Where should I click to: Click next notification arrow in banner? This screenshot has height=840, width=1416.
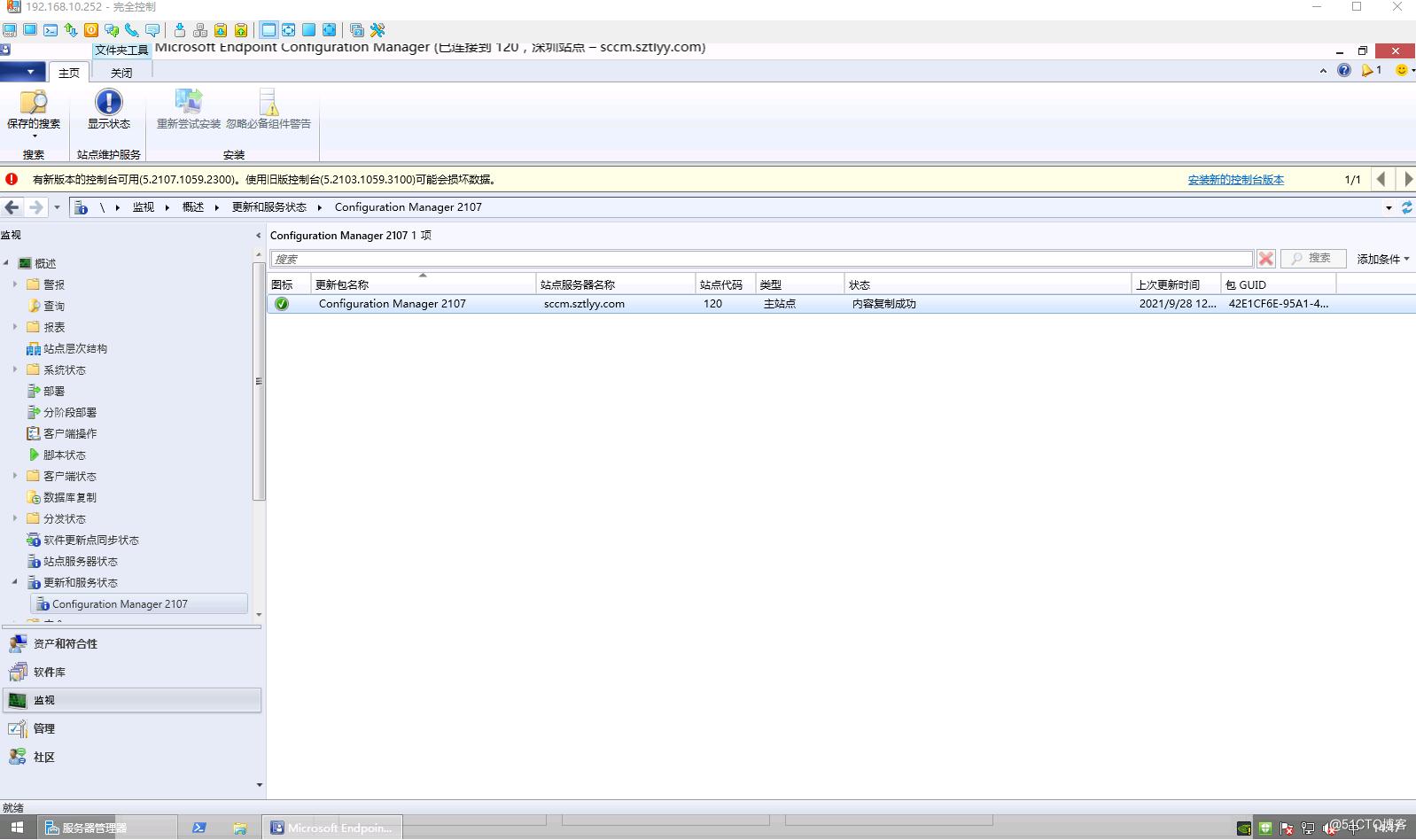[1407, 179]
